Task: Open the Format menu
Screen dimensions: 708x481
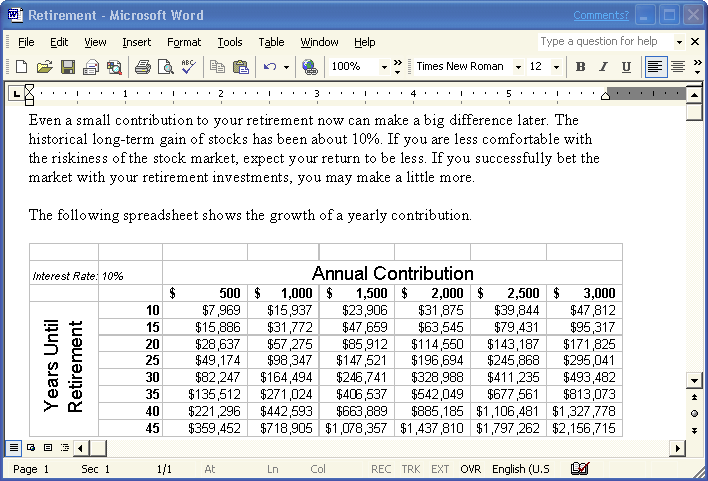Action: click(184, 42)
